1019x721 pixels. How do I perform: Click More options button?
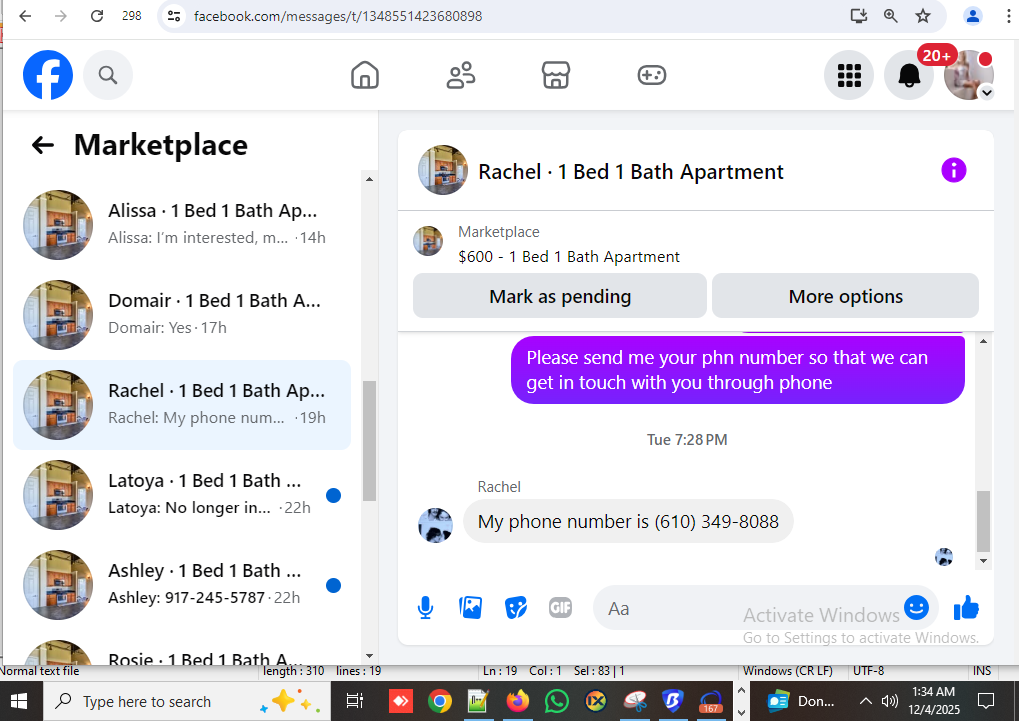(845, 296)
